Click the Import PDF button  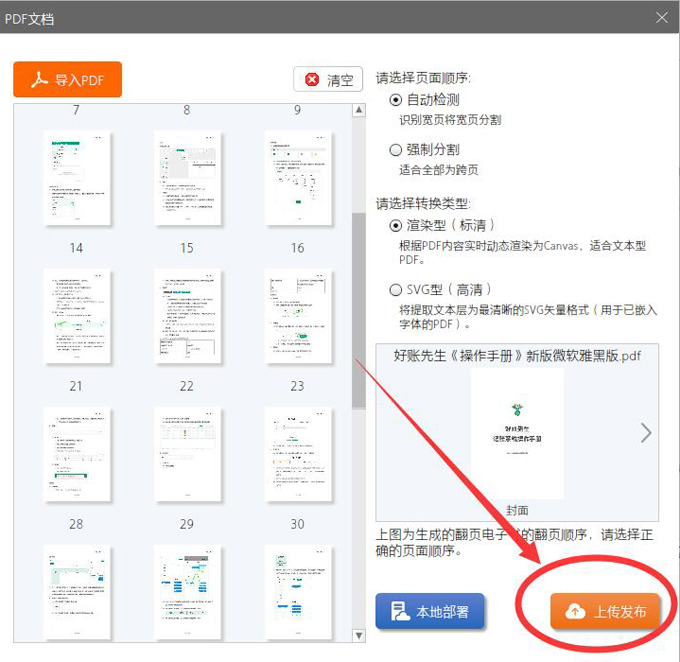pyautogui.click(x=68, y=80)
